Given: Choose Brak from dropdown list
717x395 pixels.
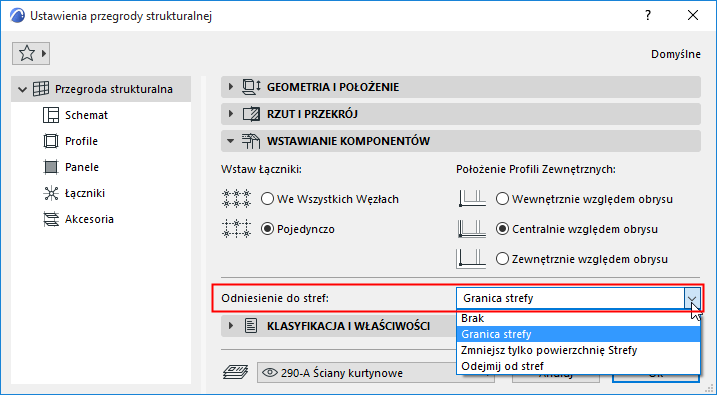Looking at the screenshot, I should click(578, 318).
